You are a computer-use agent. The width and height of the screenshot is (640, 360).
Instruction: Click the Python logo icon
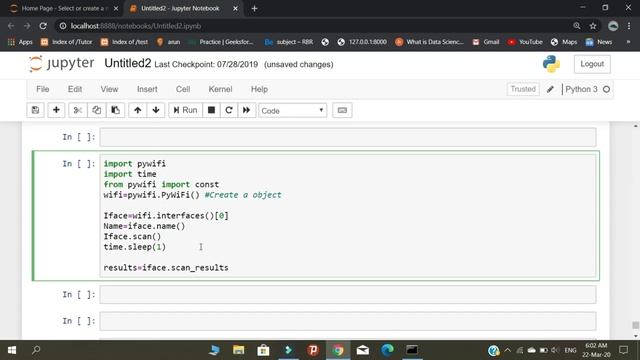tap(551, 64)
